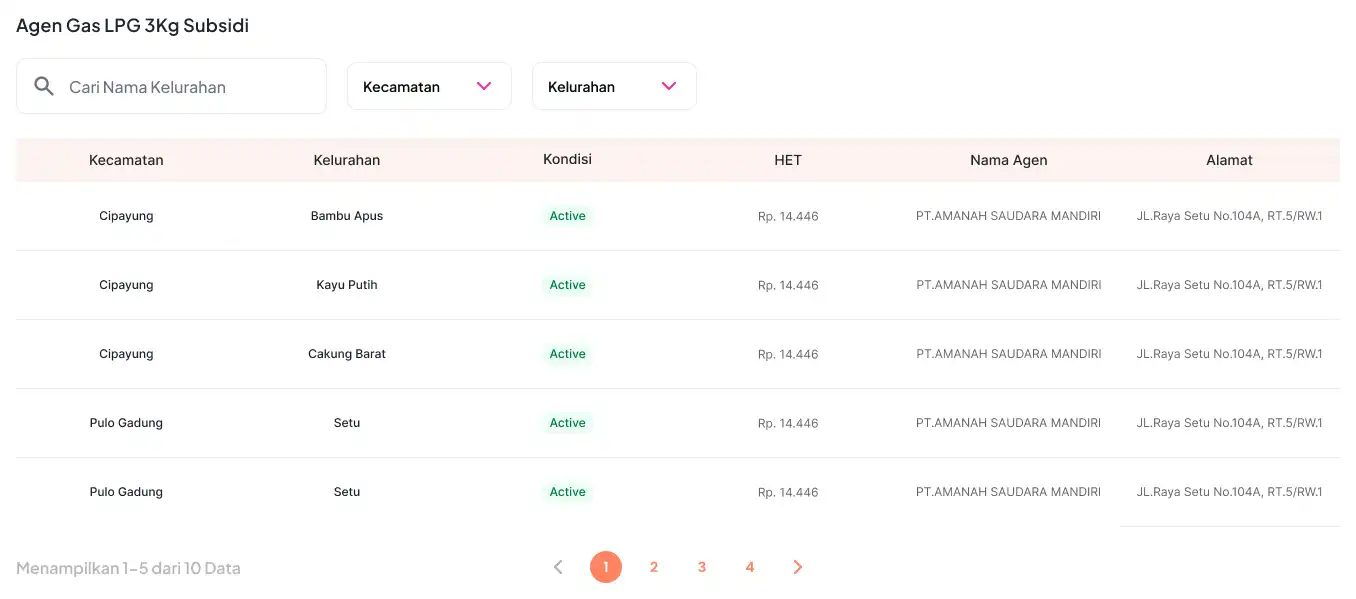Go to next page arrow
Viewport: 1356px width, 599px height.
click(x=797, y=567)
